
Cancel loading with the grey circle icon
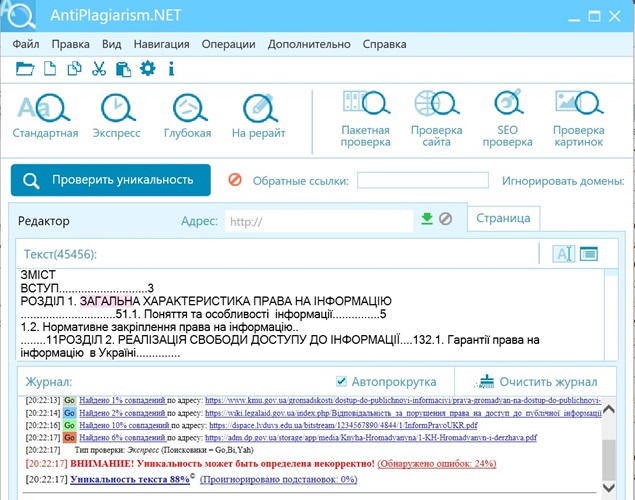pyautogui.click(x=445, y=219)
